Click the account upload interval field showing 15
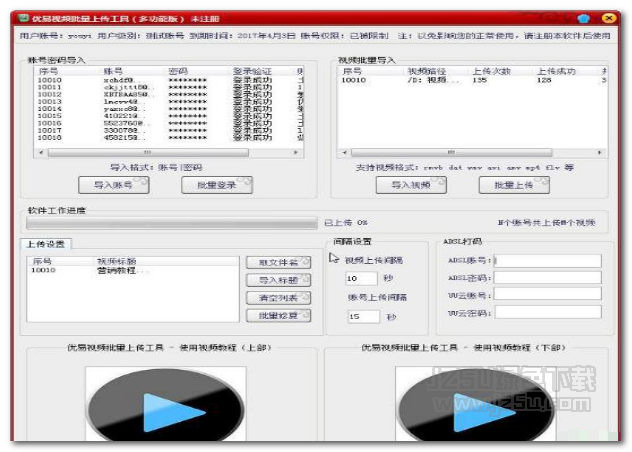This screenshot has width=632, height=452. click(x=363, y=317)
